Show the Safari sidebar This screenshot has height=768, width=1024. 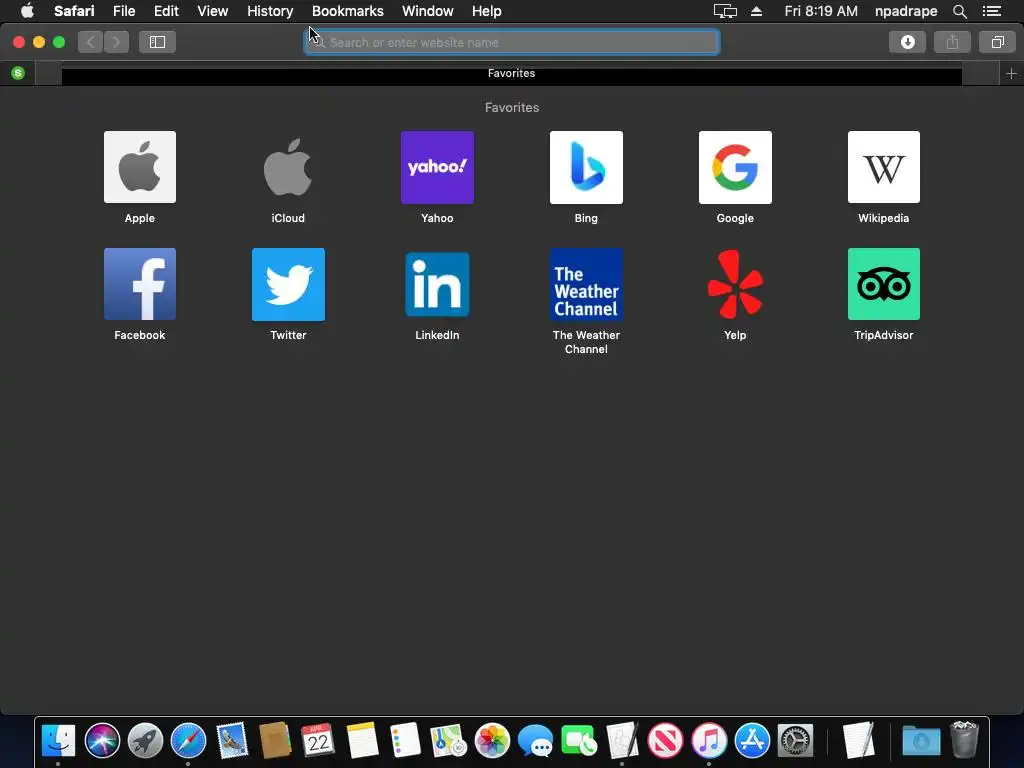[157, 42]
